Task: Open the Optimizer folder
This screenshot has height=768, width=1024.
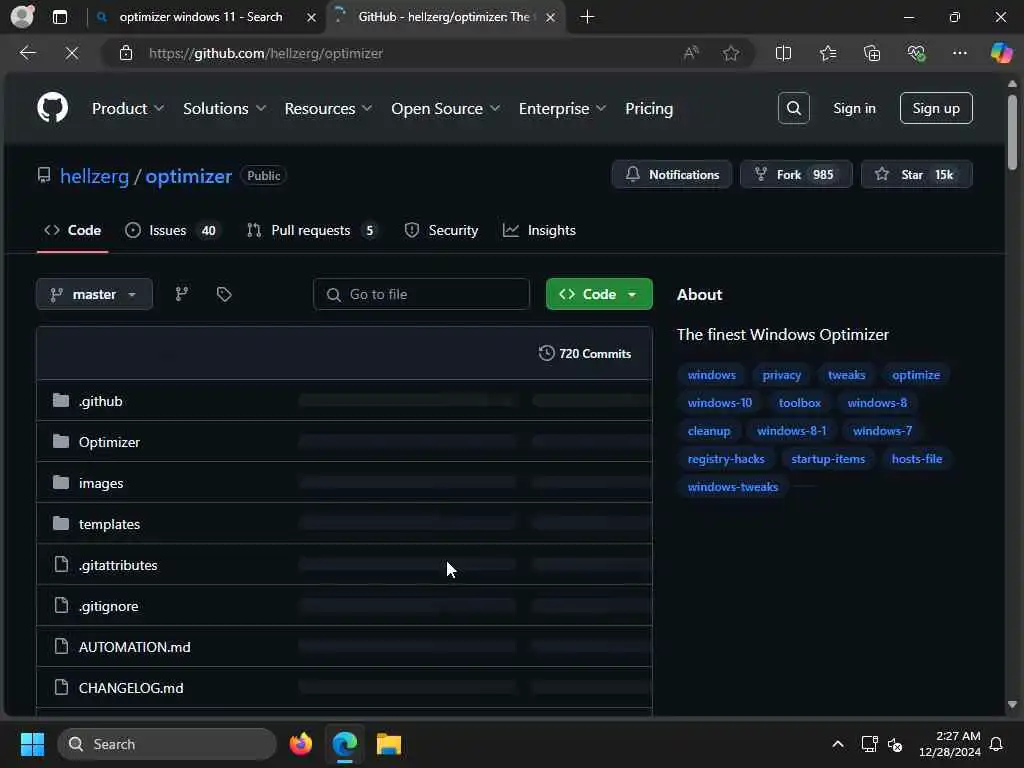Action: pos(109,442)
